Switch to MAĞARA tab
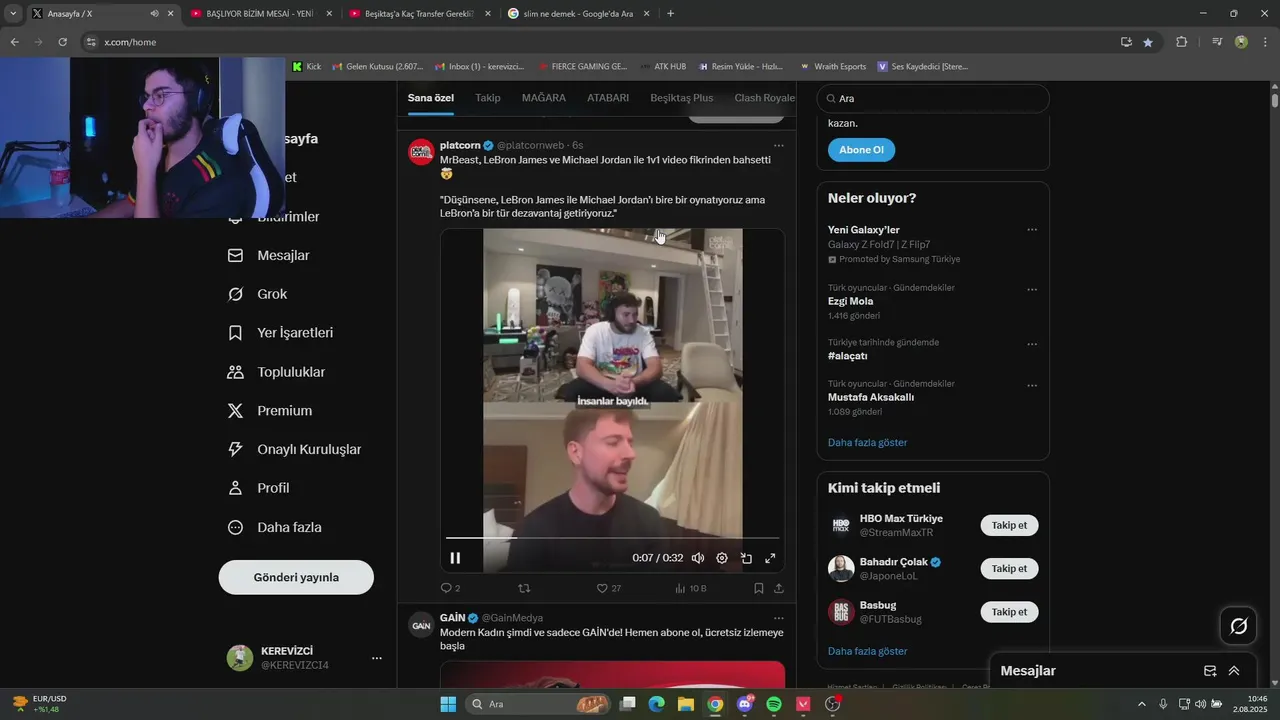This screenshot has height=720, width=1280. tap(544, 98)
